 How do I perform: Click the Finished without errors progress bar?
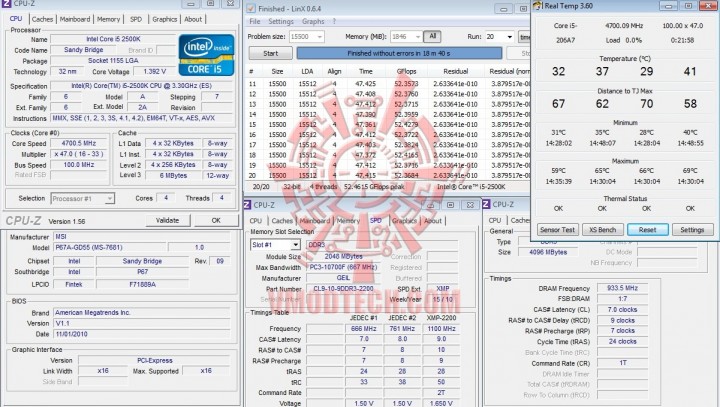[399, 53]
